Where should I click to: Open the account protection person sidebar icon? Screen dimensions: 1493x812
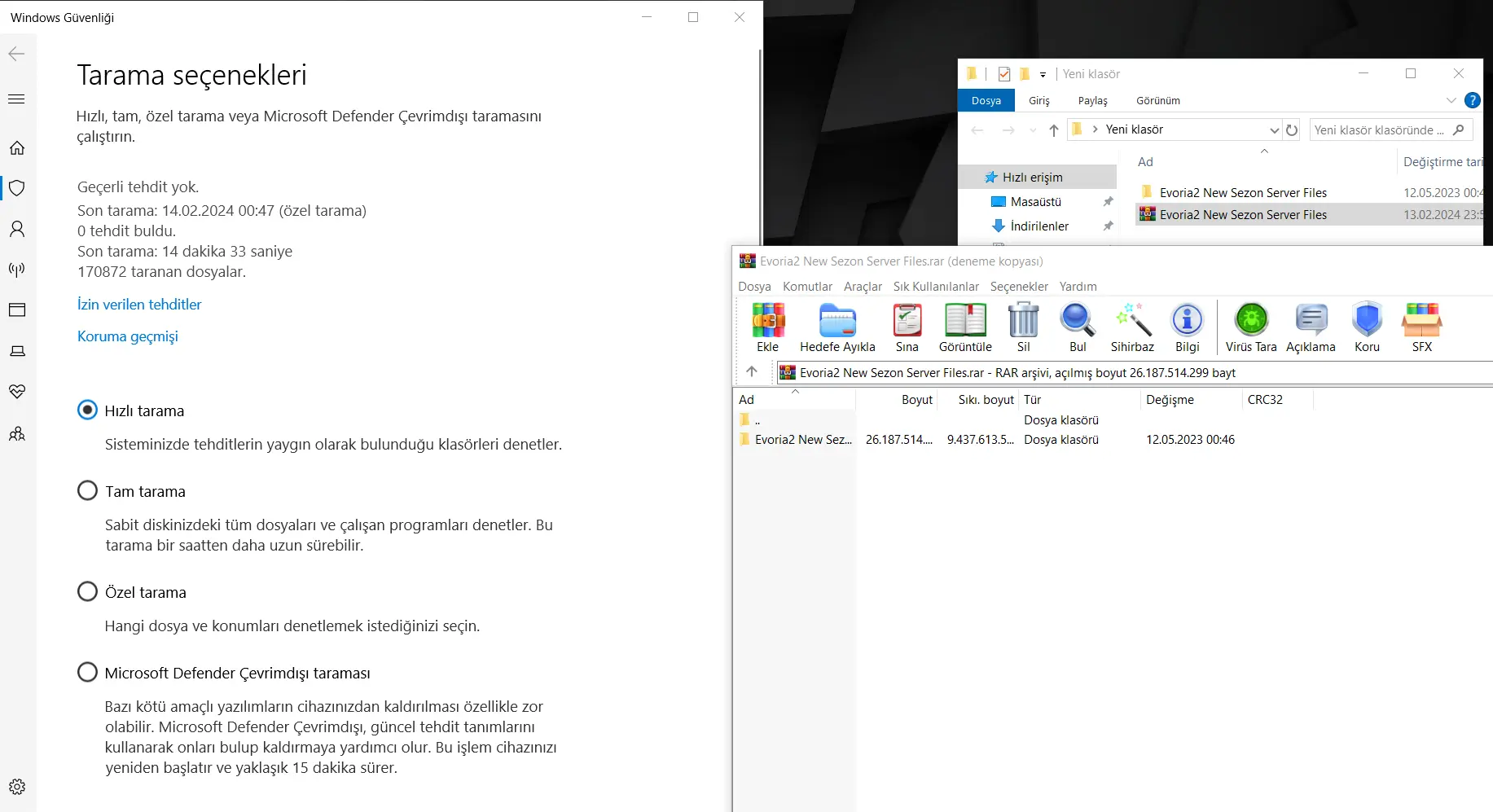tap(17, 229)
